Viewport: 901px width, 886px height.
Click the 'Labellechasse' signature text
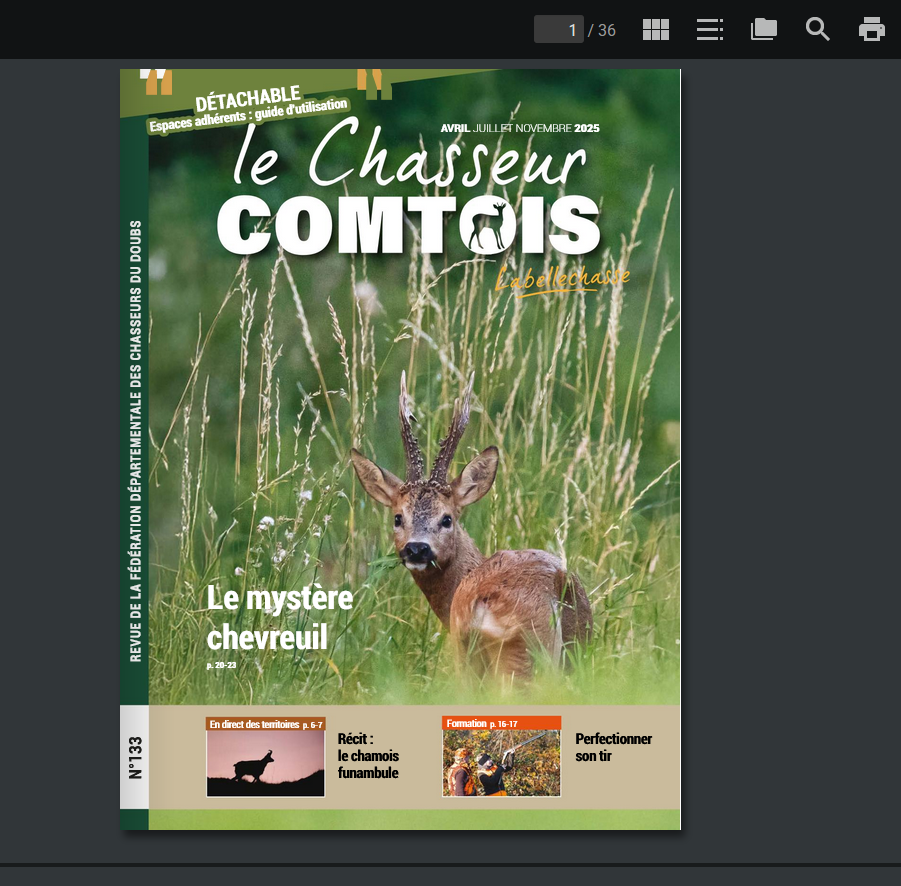563,280
